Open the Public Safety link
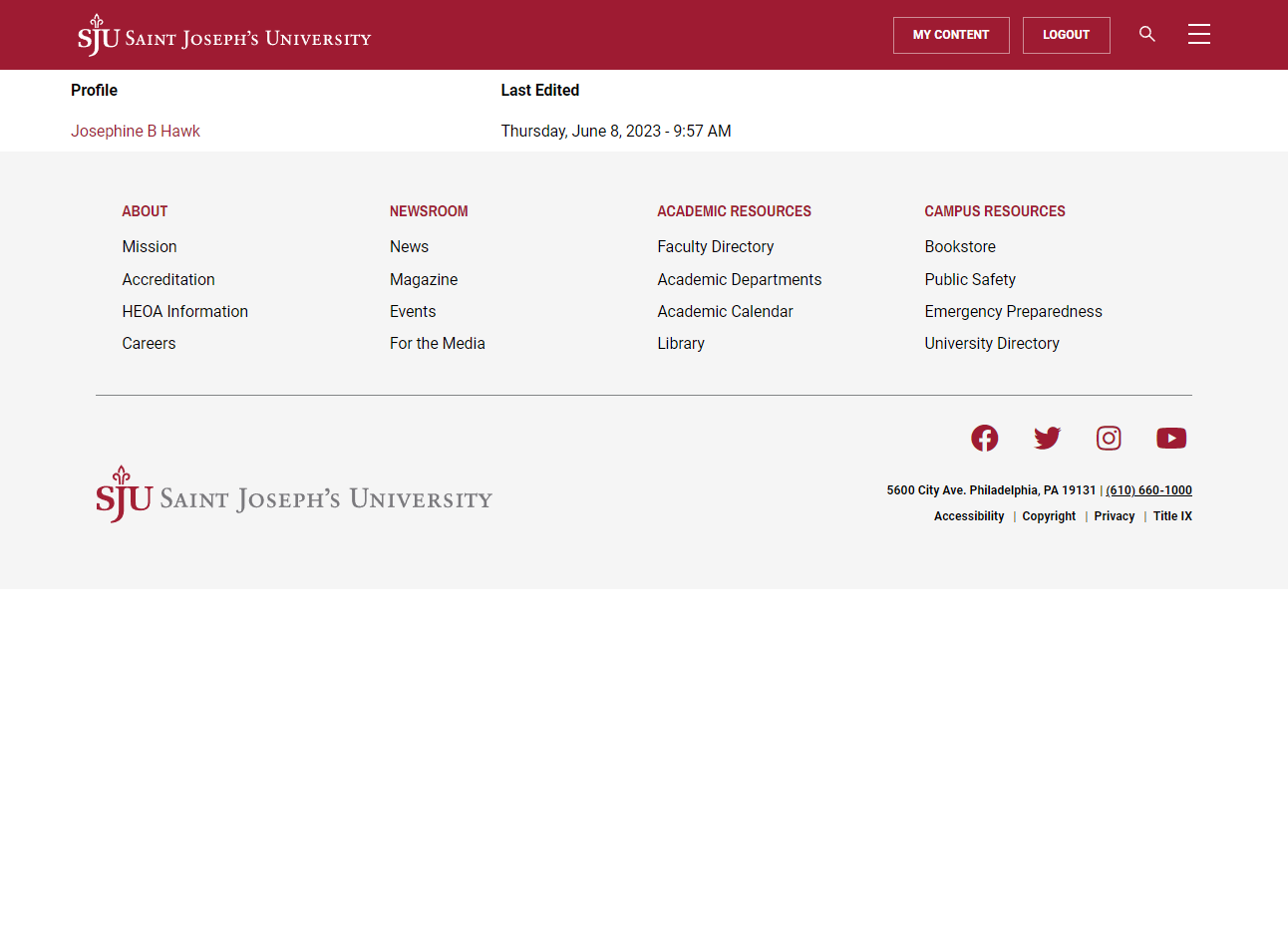Image resolution: width=1288 pixels, height=938 pixels. coord(970,280)
